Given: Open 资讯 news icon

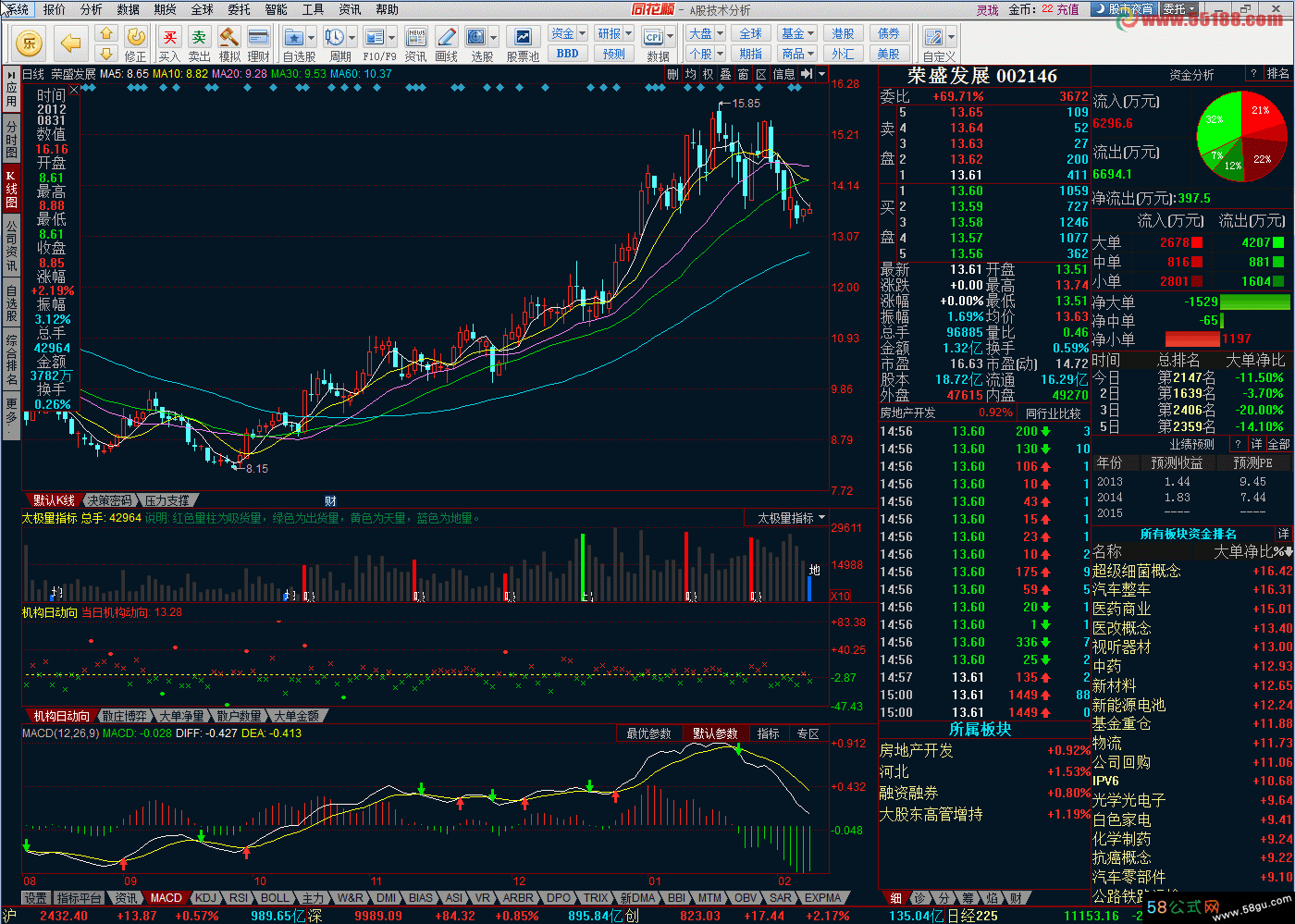Looking at the screenshot, I should [416, 37].
